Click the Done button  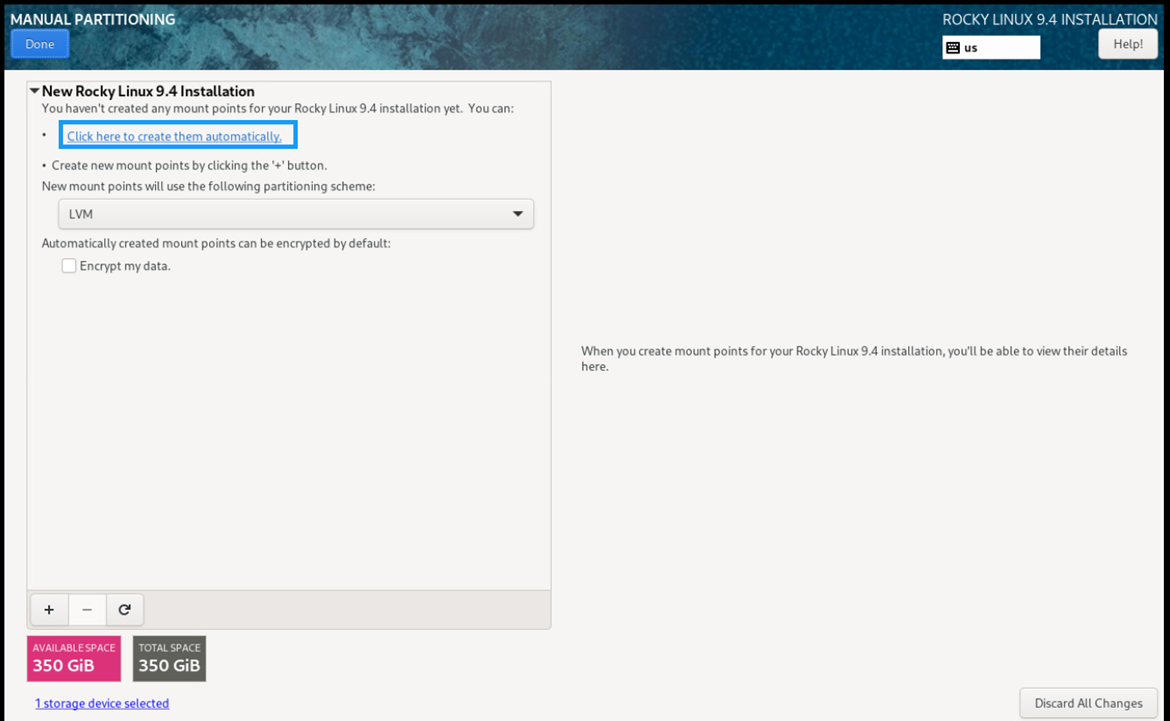[x=40, y=44]
